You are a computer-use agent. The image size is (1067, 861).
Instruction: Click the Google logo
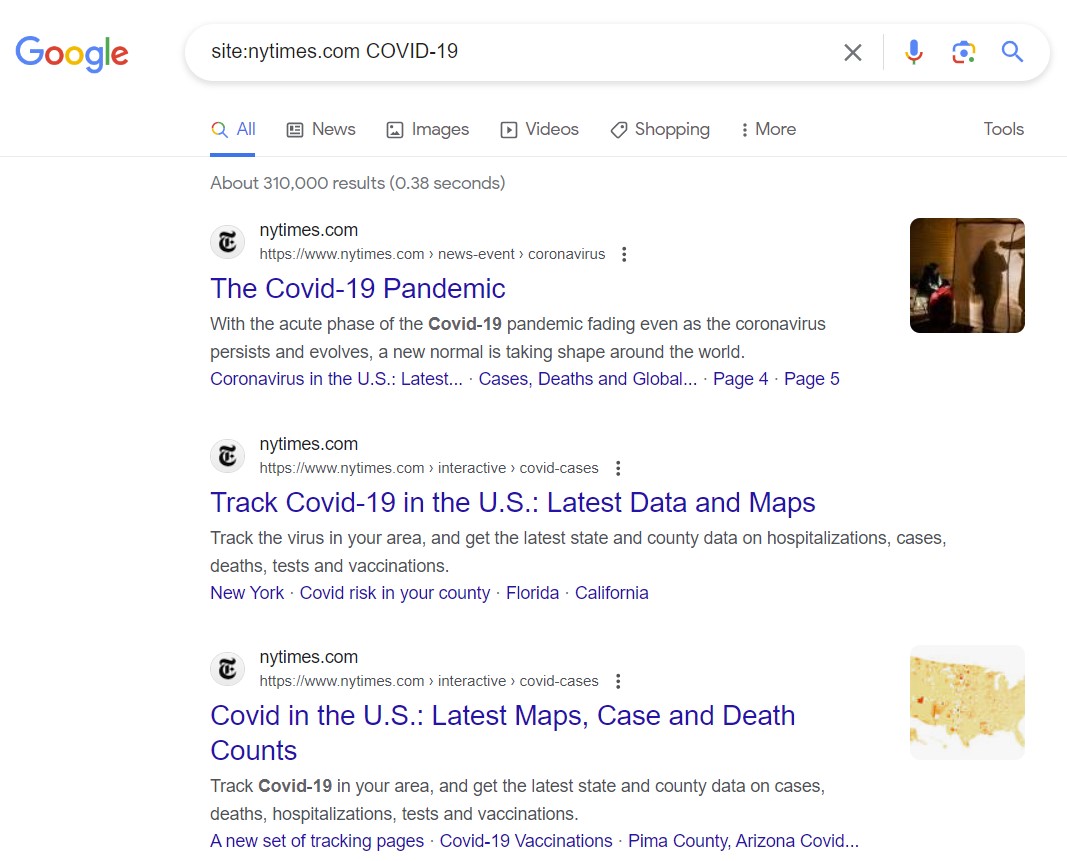(72, 53)
